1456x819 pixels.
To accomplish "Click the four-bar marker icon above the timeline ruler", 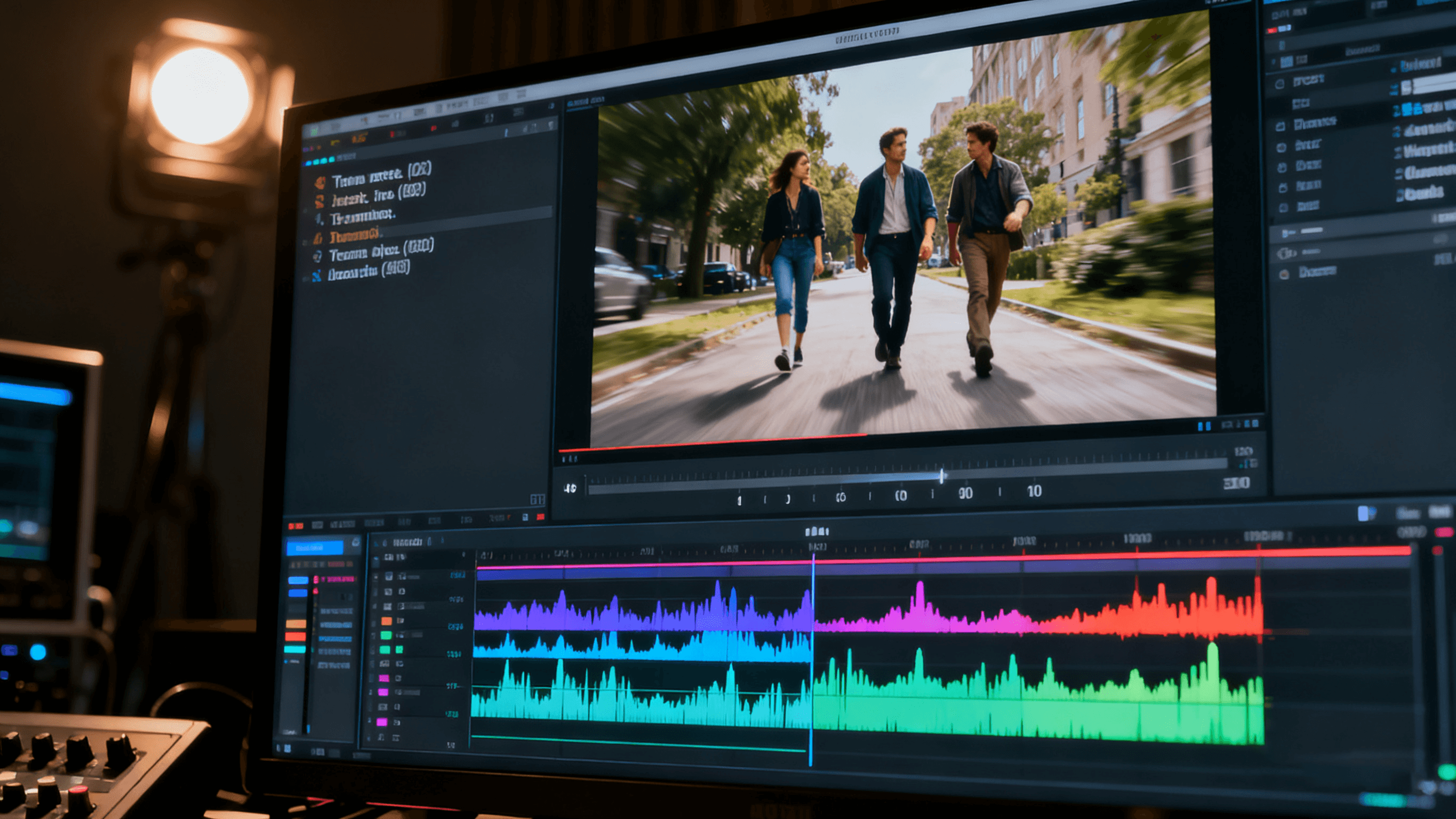I will pyautogui.click(x=816, y=531).
